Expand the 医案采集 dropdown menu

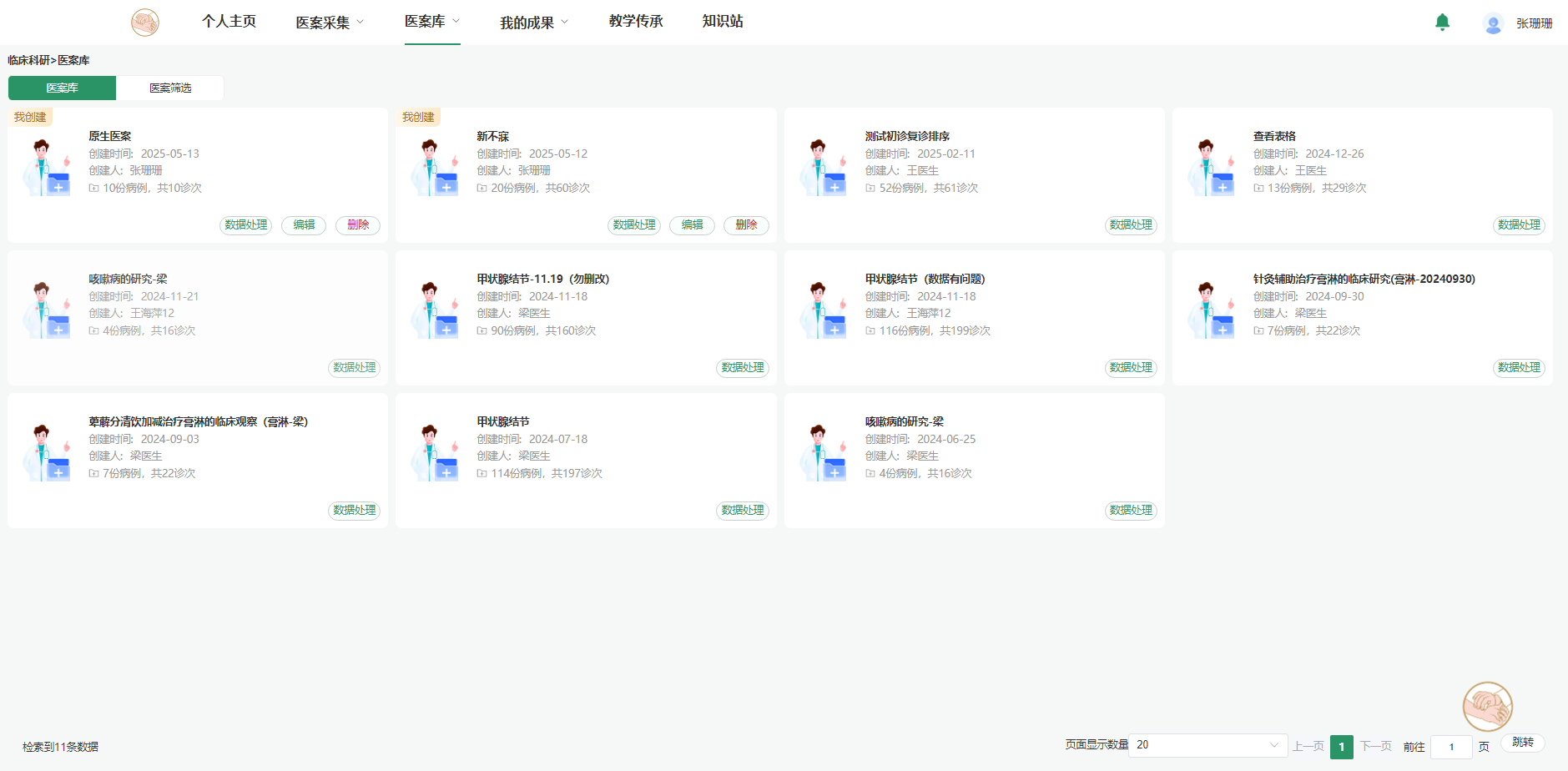330,23
